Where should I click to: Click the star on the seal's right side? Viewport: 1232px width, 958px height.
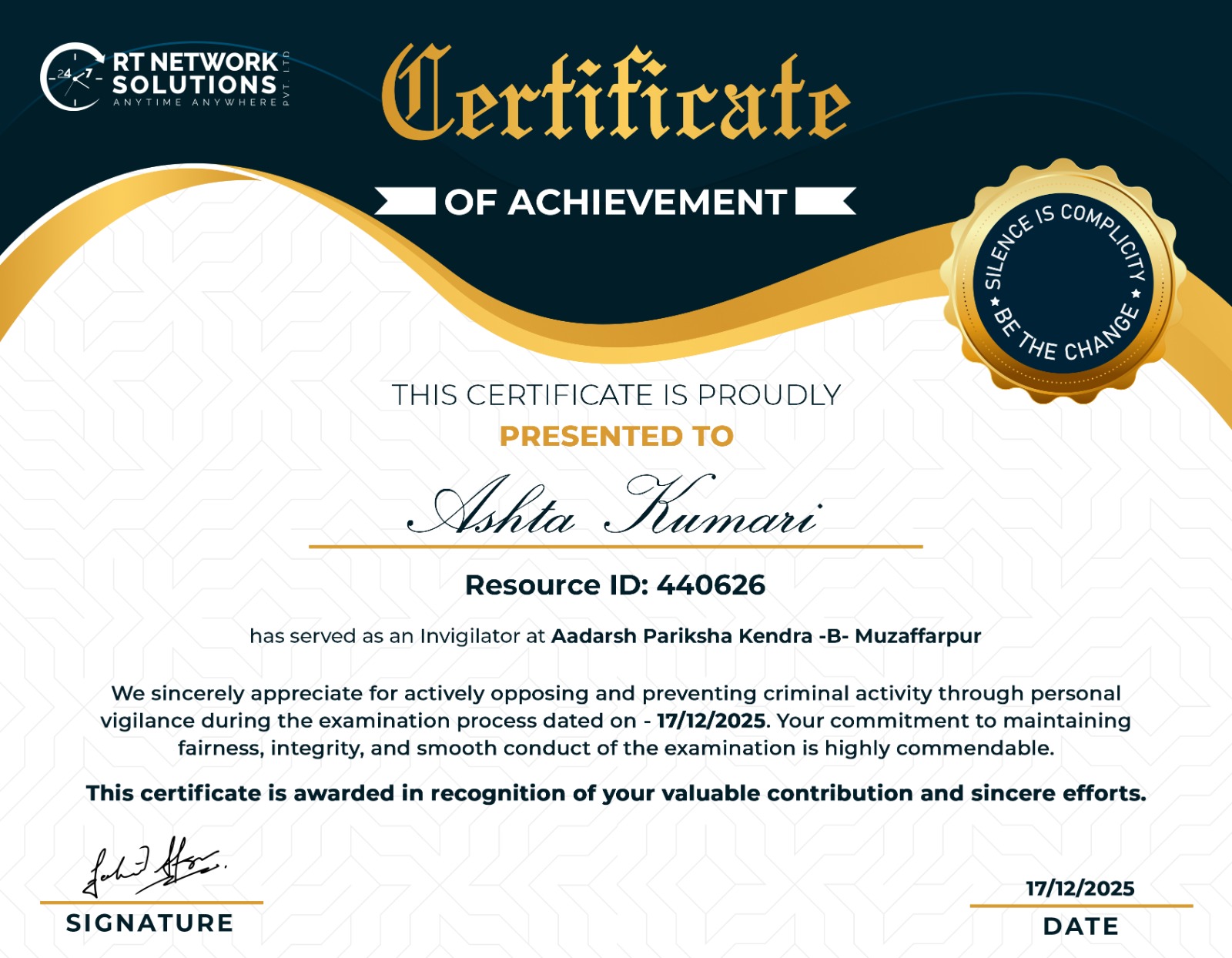pyautogui.click(x=1135, y=294)
